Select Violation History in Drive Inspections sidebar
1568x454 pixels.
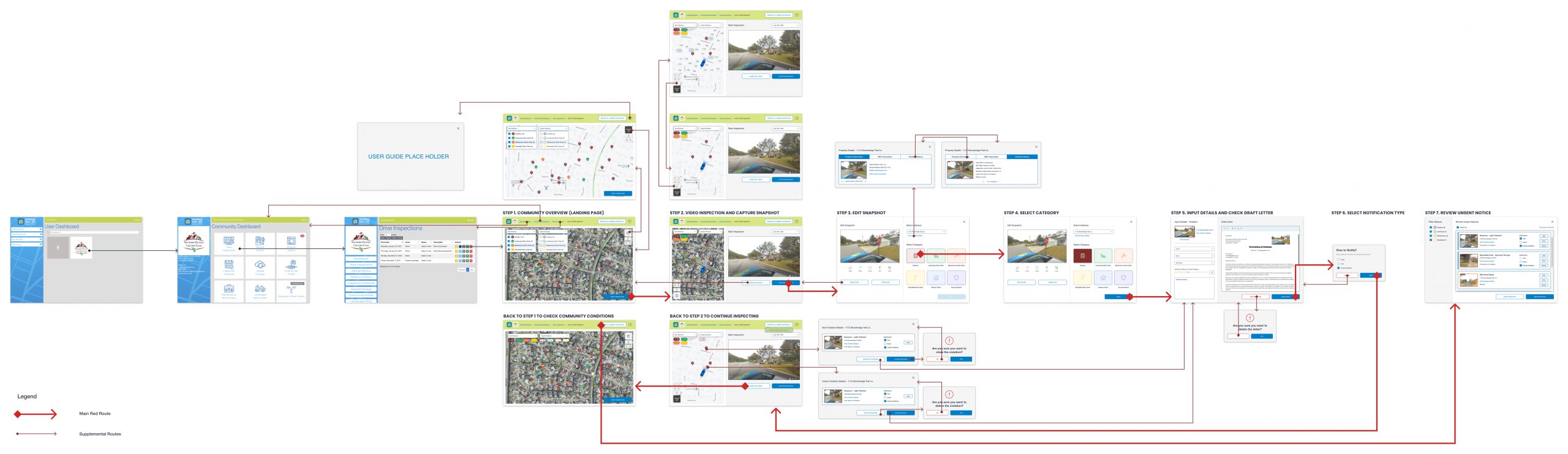[x=361, y=277]
